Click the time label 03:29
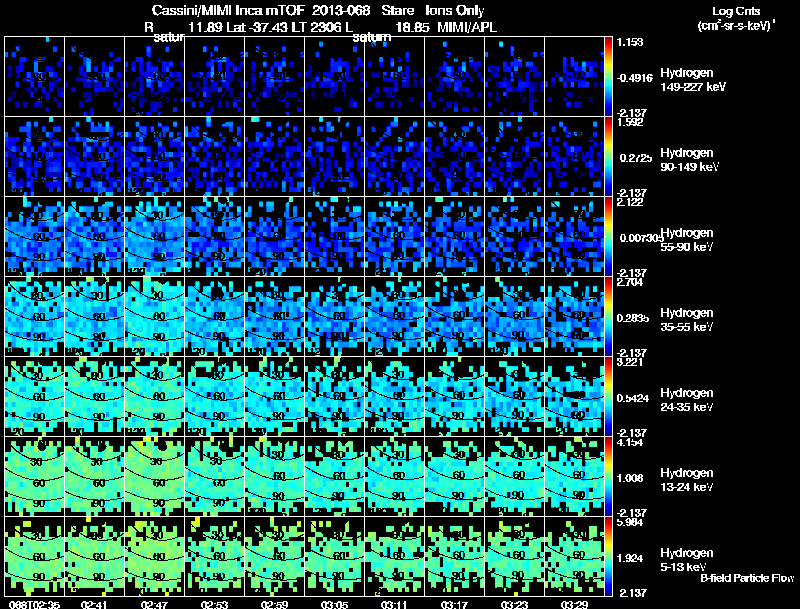The image size is (800, 609). pos(574,604)
